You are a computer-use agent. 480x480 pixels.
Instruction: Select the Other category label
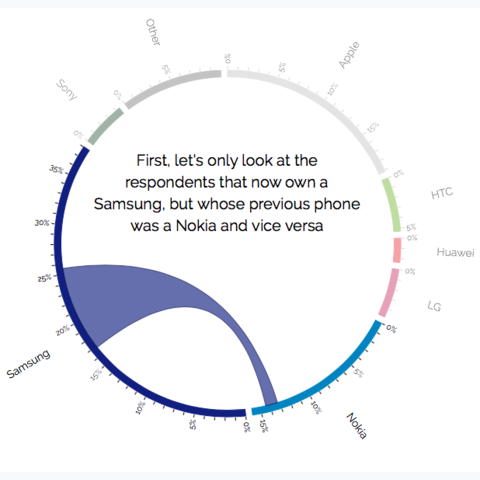[153, 32]
